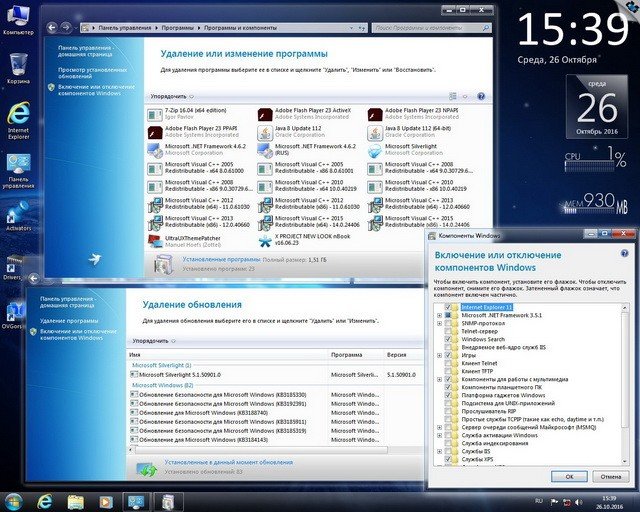This screenshot has width=640, height=512.
Task: Open Control Panel desktop icon
Action: pos(18,171)
